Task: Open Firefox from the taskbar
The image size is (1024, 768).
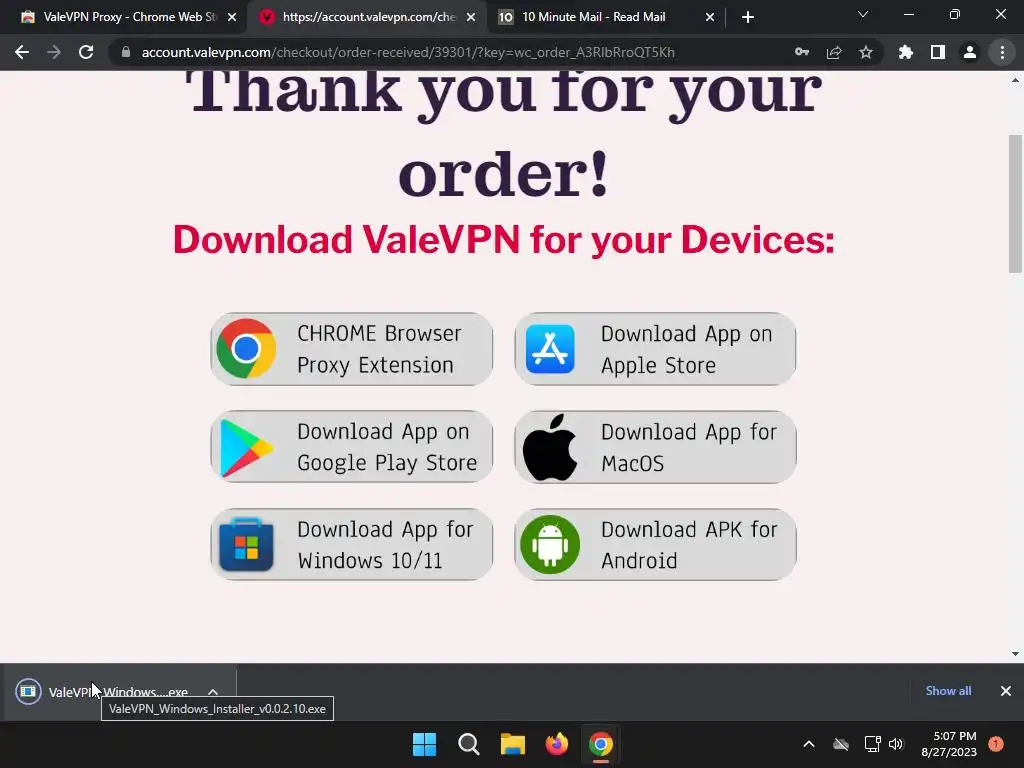Action: pyautogui.click(x=556, y=744)
